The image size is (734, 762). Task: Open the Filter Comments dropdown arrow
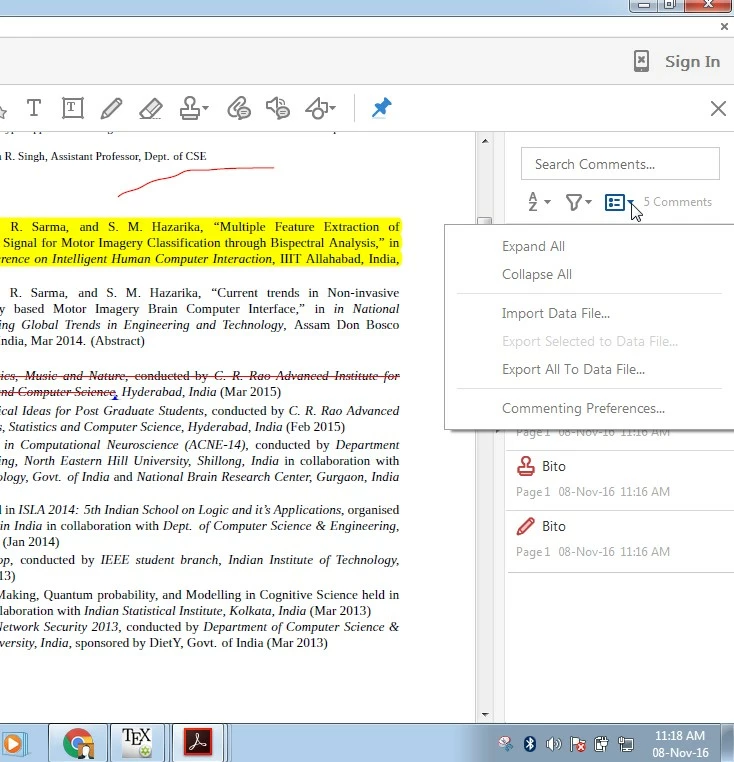coord(588,202)
